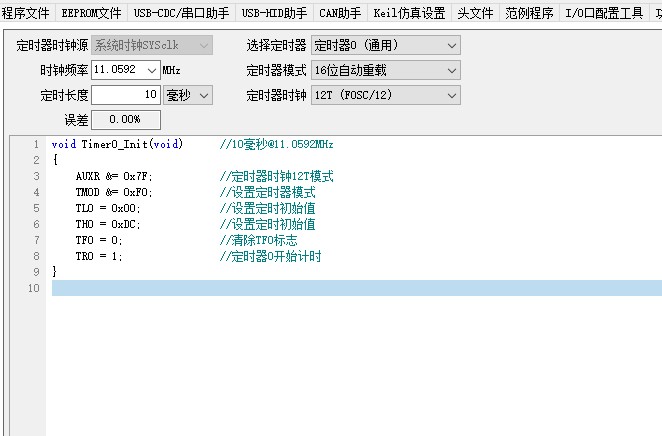The width and height of the screenshot is (662, 436).
Task: Click the 定时长度 input field
Action: (126, 95)
